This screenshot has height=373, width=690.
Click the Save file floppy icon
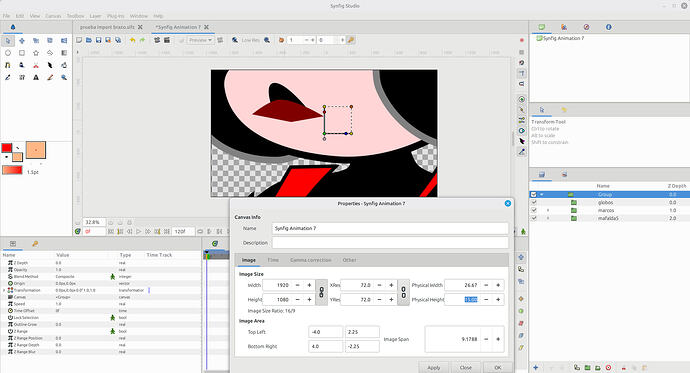tap(99, 40)
